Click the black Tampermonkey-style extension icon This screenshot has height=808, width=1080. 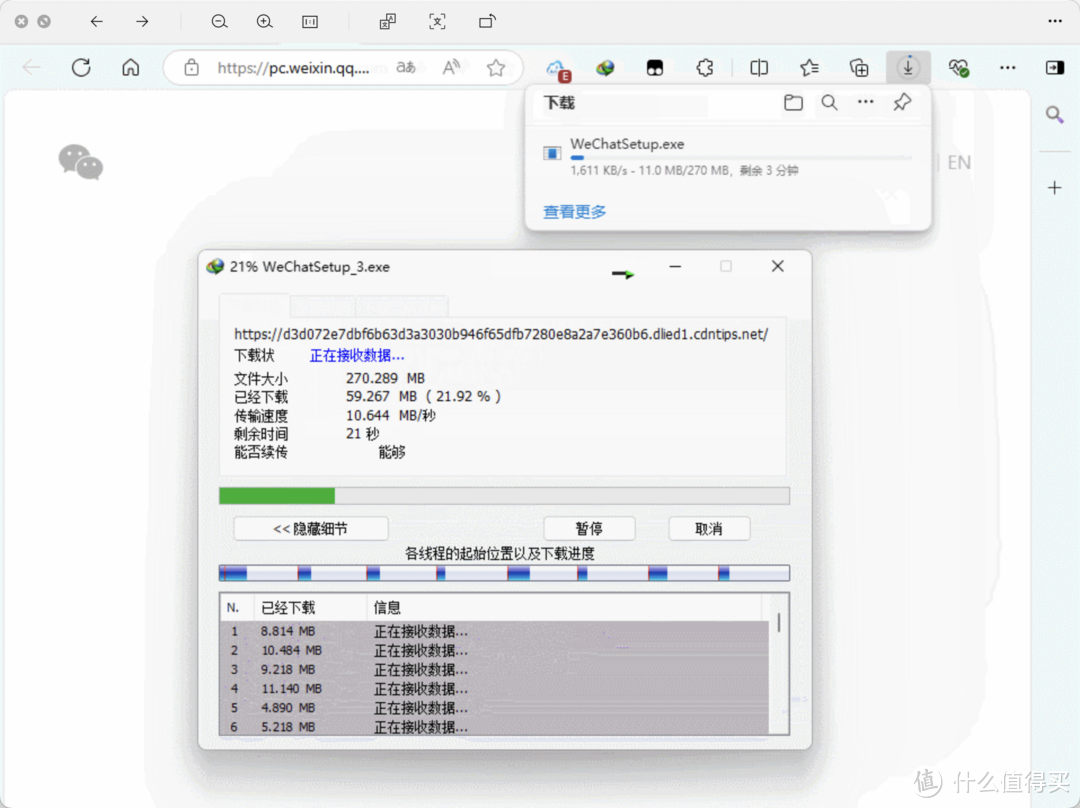[x=655, y=68]
